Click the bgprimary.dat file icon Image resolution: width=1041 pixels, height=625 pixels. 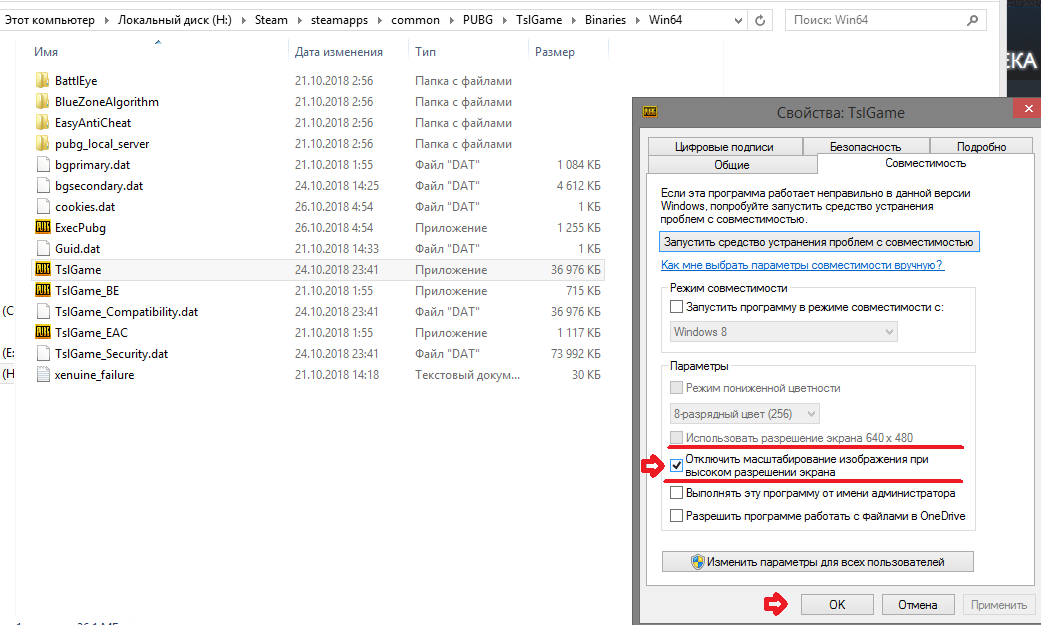pos(43,165)
